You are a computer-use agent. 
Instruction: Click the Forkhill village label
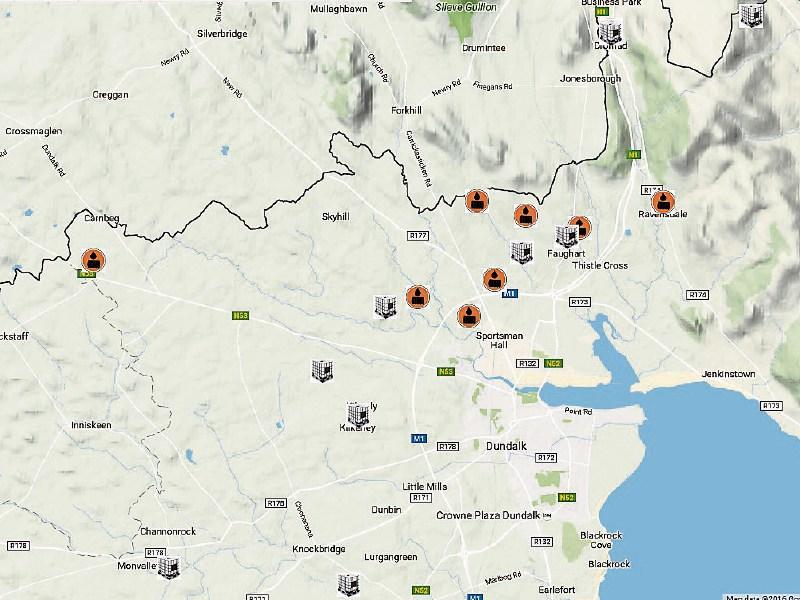pyautogui.click(x=407, y=110)
